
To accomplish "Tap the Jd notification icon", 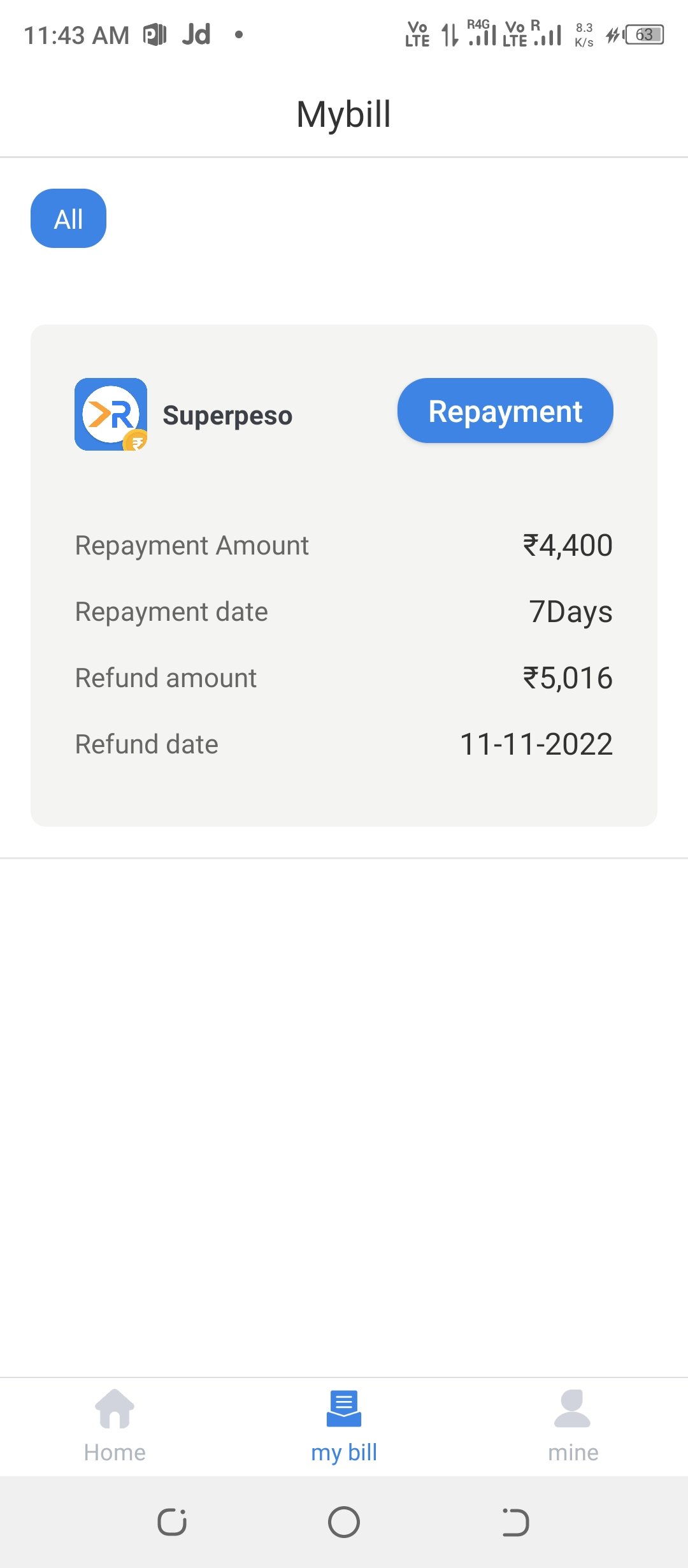I will [x=196, y=34].
